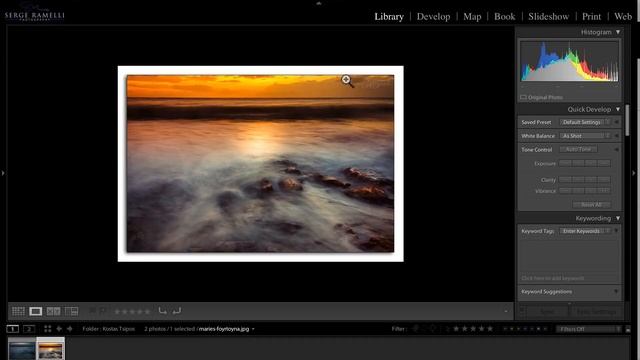Screen dimensions: 640x360
Task: Collapse right panel with edge arrow
Action: click(x=634, y=173)
